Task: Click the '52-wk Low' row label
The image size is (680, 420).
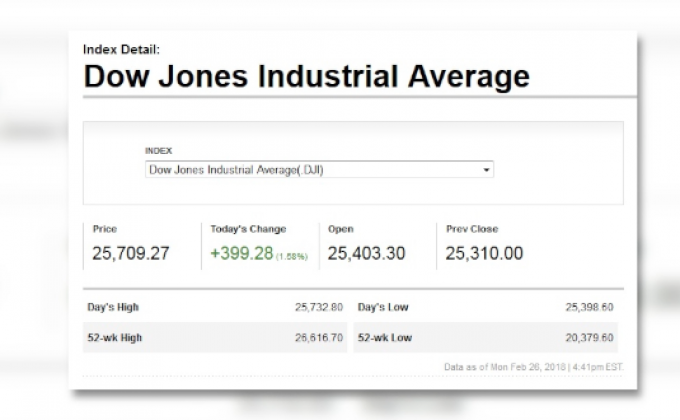Action: (x=384, y=338)
